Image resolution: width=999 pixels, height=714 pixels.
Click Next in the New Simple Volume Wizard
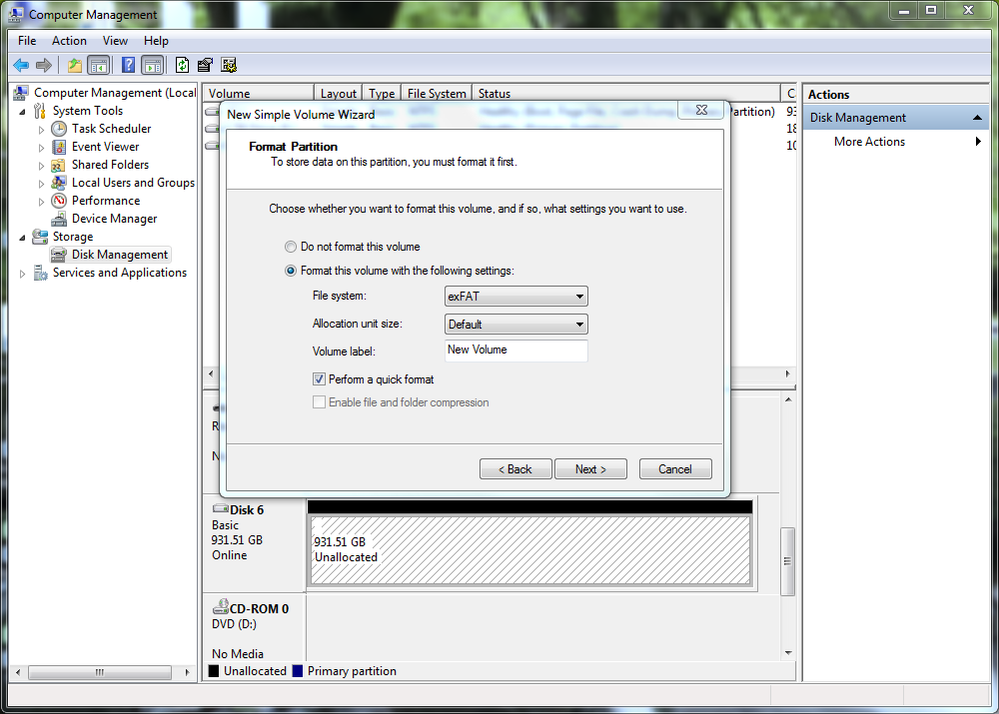point(591,469)
